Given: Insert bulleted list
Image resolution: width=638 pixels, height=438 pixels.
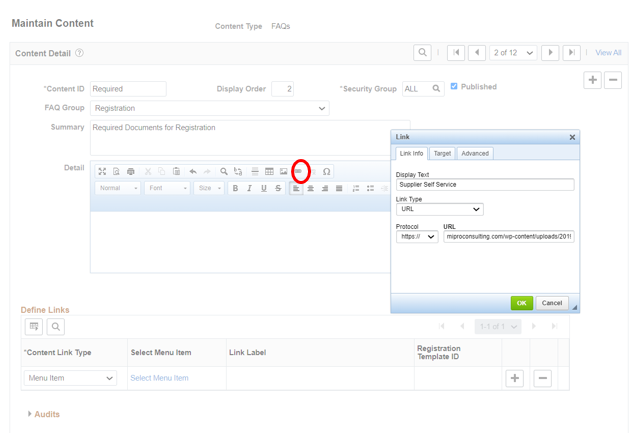Looking at the screenshot, I should tap(370, 188).
